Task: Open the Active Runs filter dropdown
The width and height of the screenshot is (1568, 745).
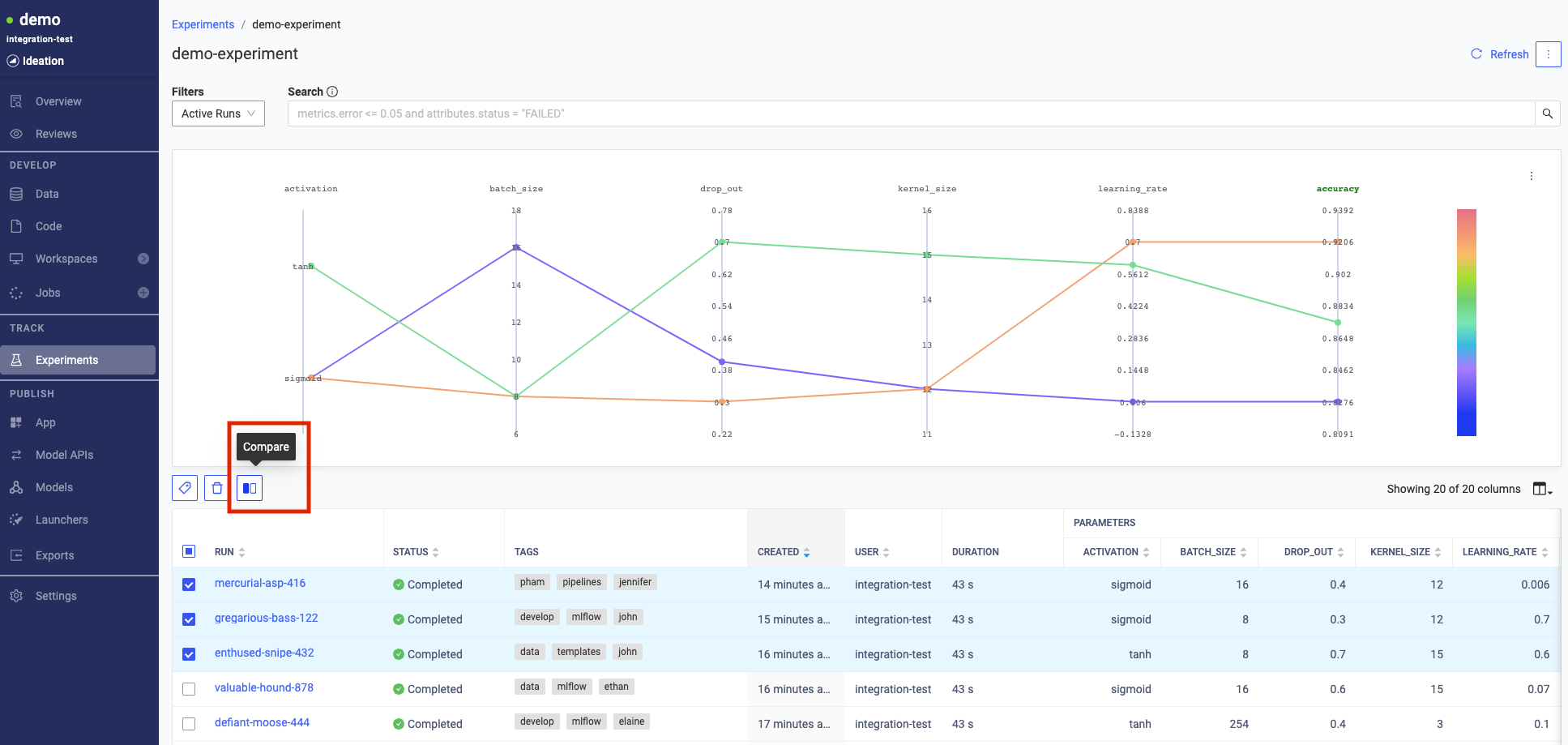Action: coord(218,113)
